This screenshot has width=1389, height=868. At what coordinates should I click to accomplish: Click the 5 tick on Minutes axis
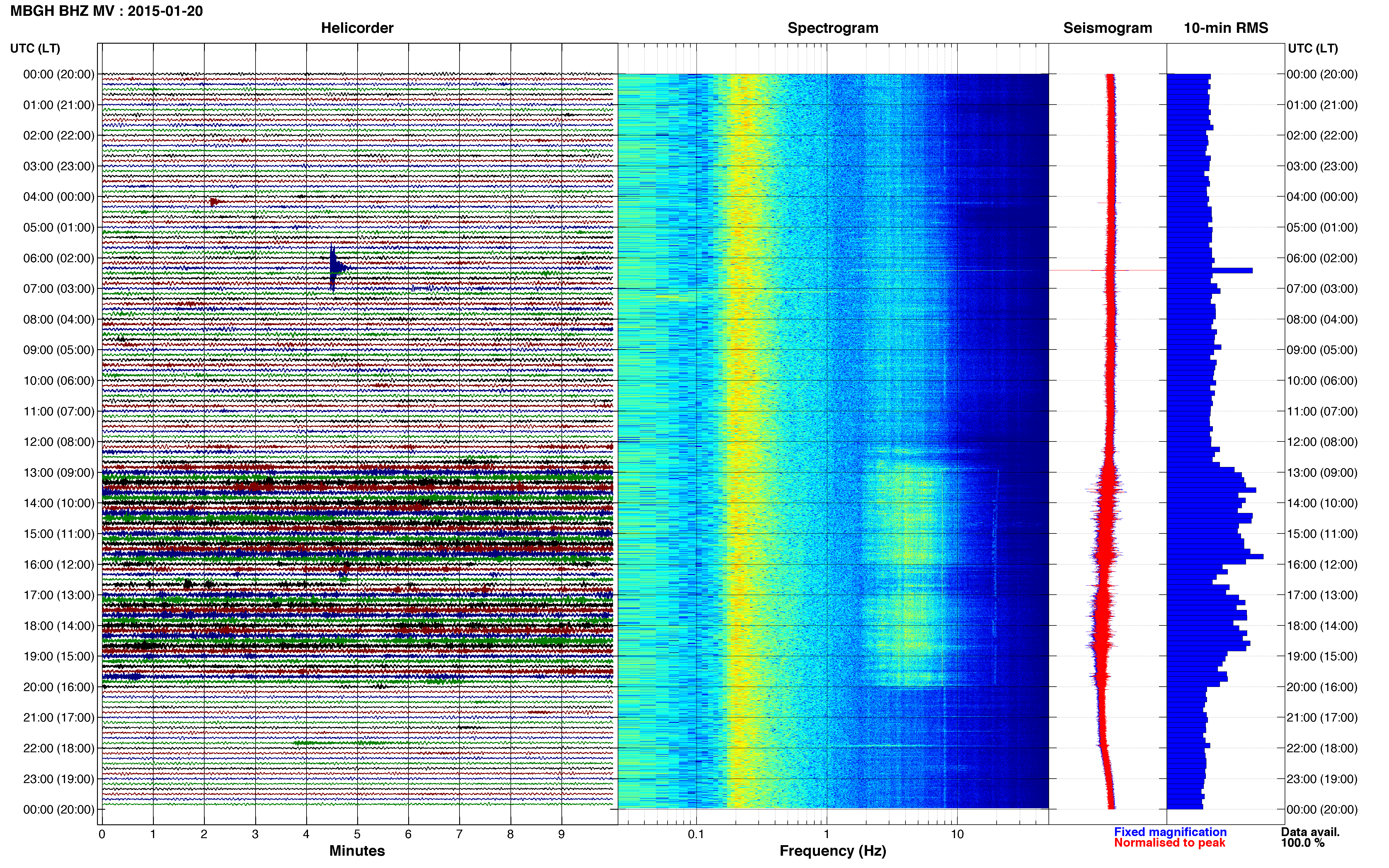(x=357, y=834)
